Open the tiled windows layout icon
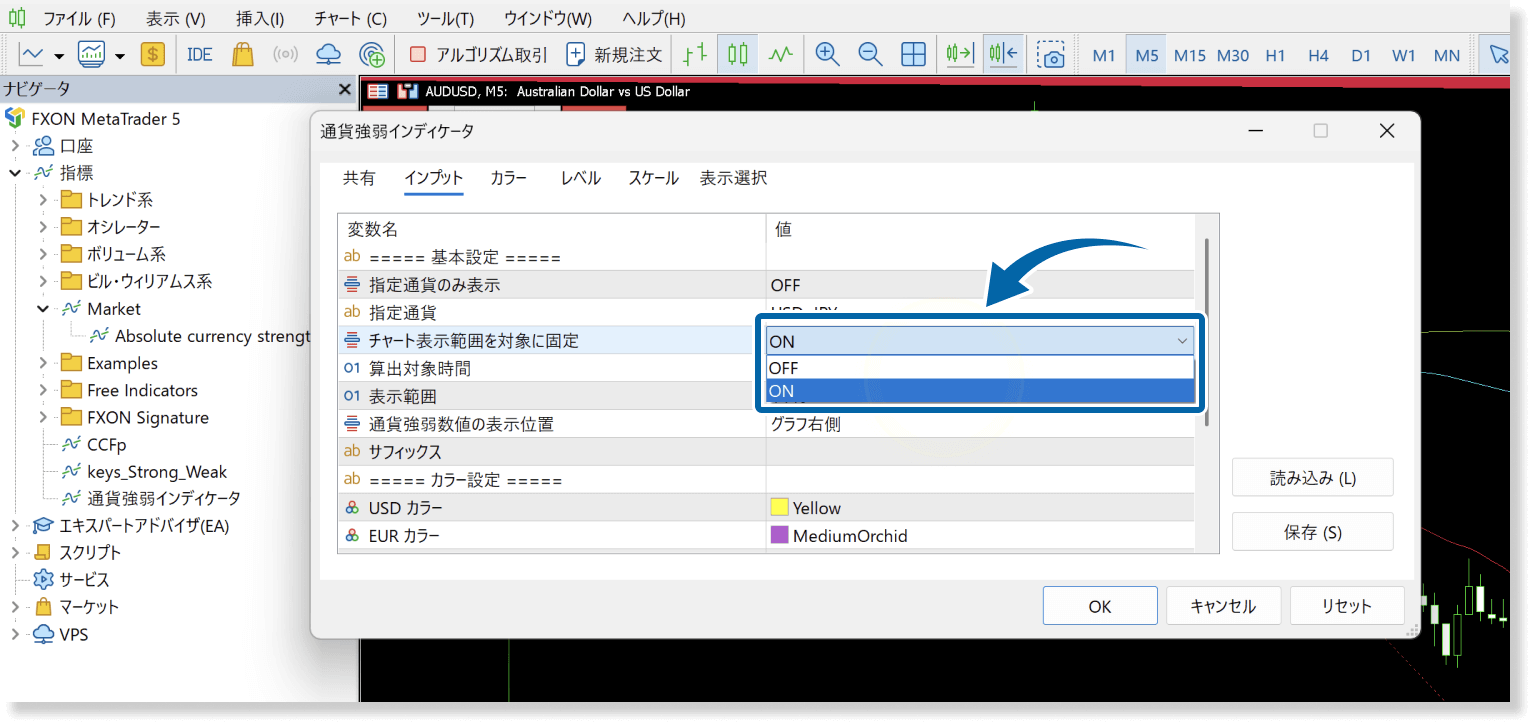This screenshot has width=1536, height=724. [912, 54]
